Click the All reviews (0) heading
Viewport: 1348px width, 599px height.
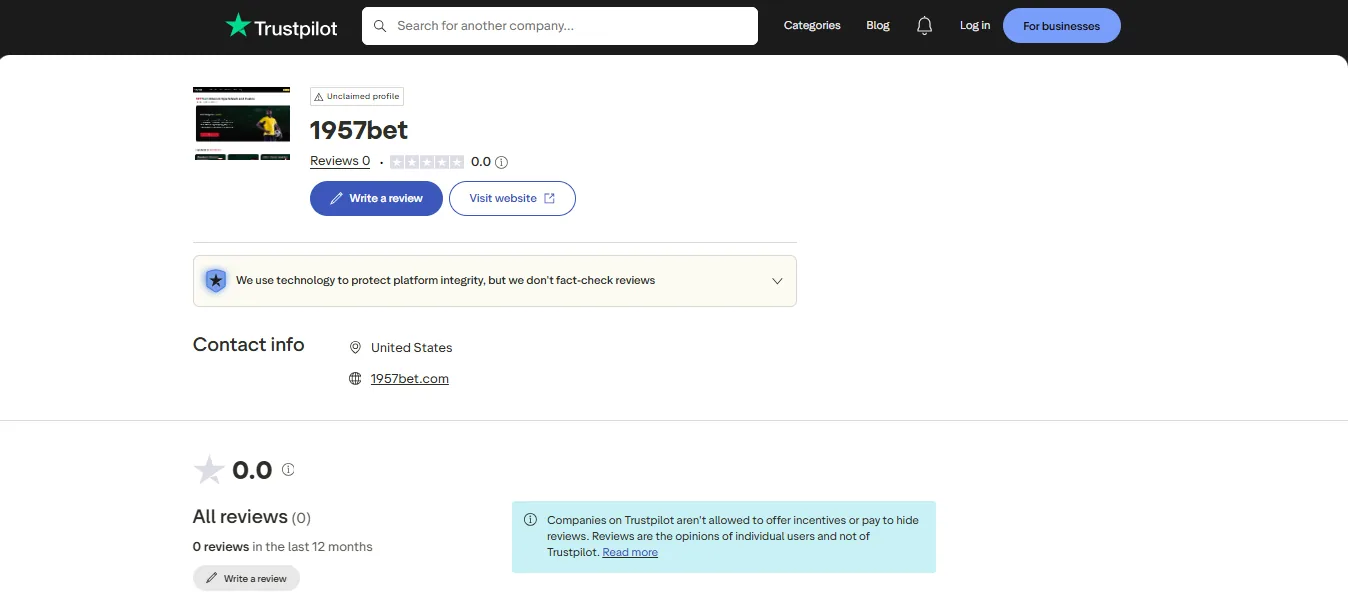coord(252,517)
